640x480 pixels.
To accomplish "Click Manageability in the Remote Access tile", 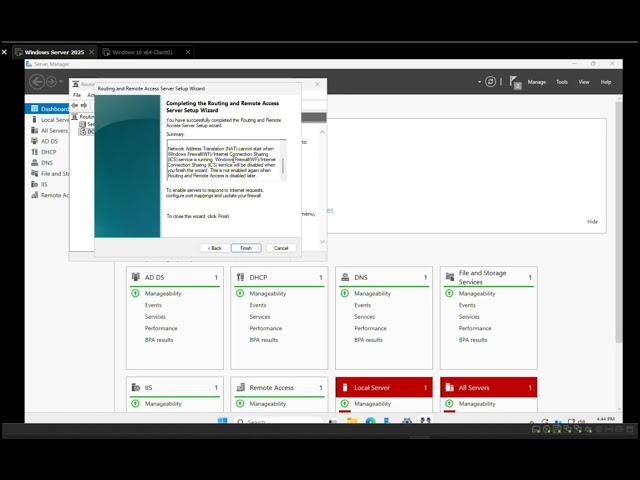I will (x=268, y=404).
